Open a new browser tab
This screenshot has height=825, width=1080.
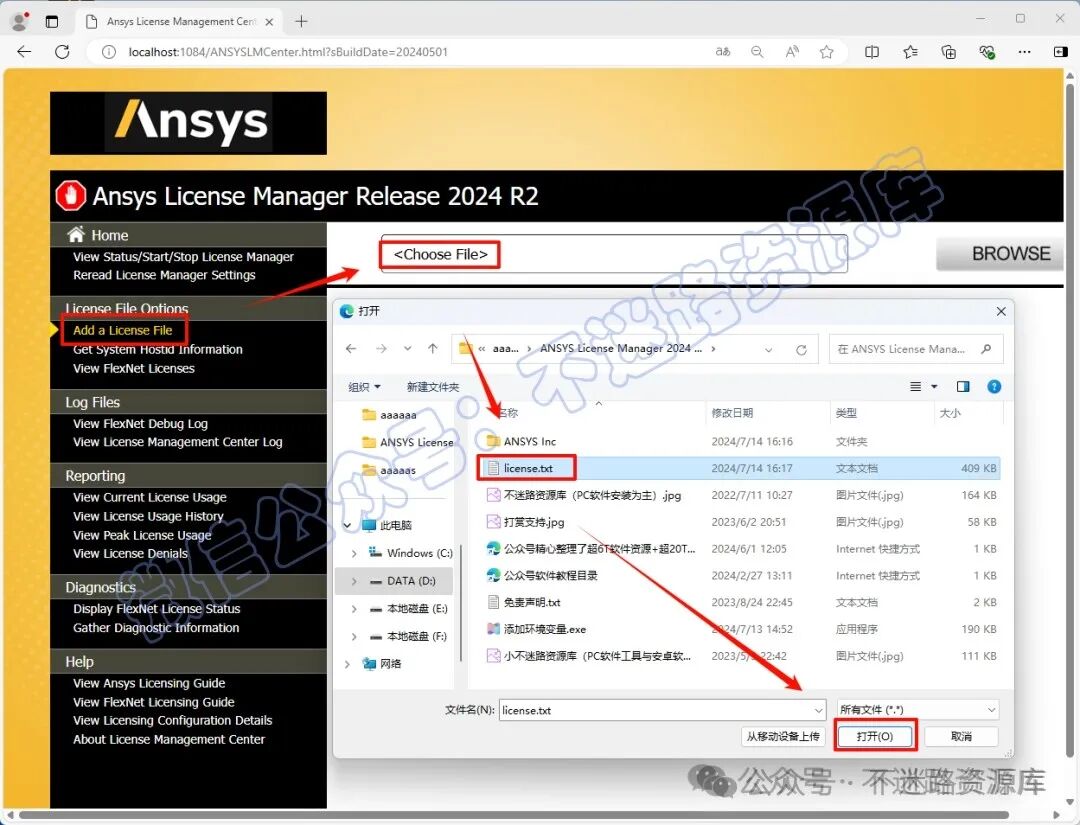tap(301, 21)
